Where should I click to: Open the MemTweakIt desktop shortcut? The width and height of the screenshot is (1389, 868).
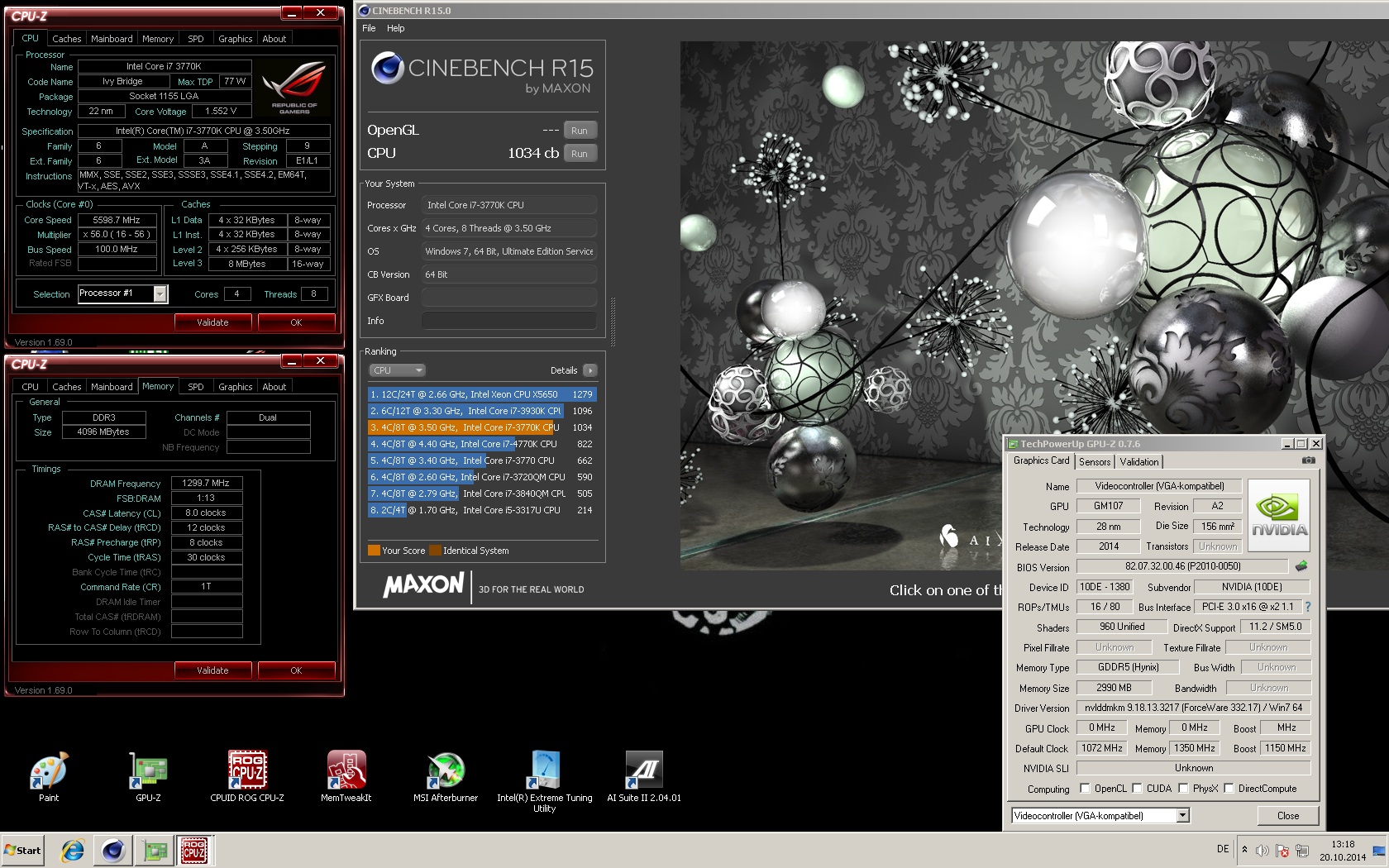point(346,776)
